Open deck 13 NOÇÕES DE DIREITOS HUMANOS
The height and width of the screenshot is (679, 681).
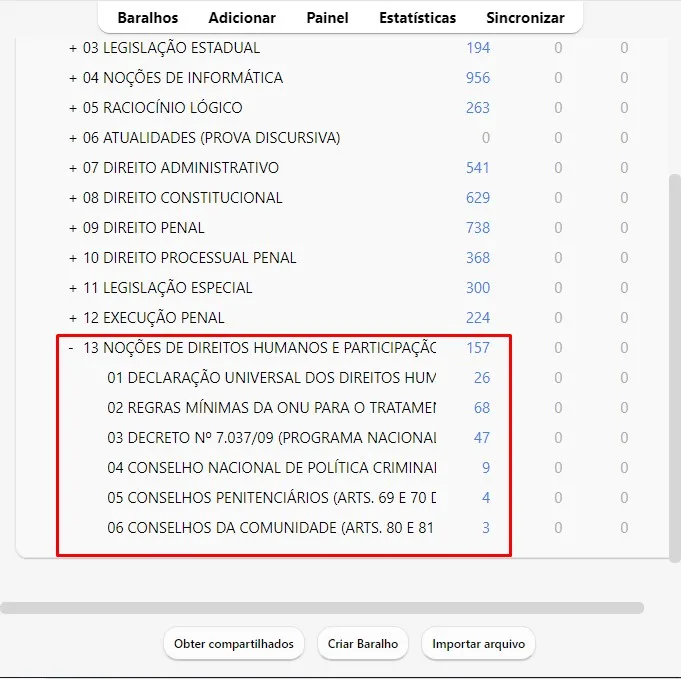[x=259, y=348]
